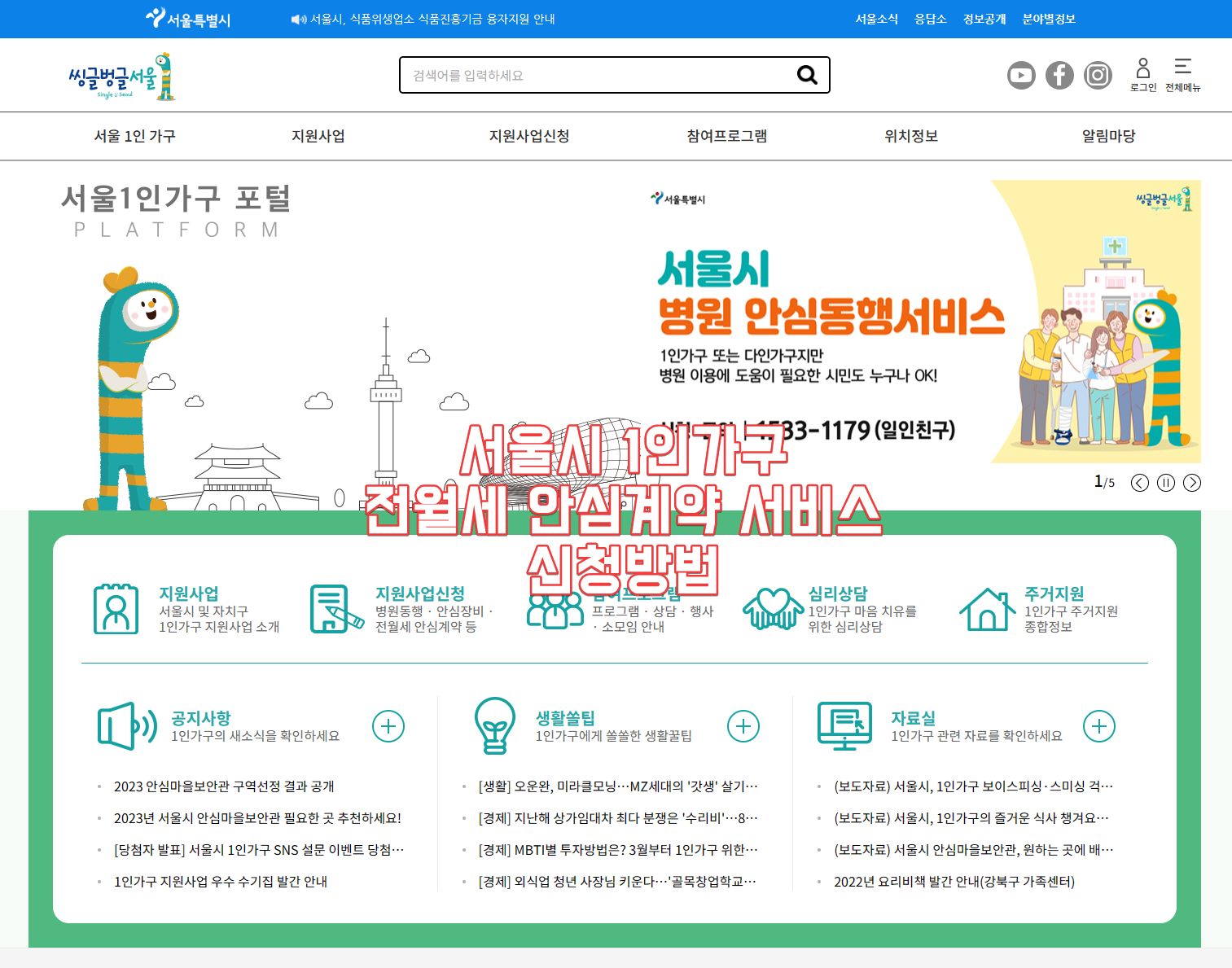
Task: Click the 공지사항 megaphone icon
Action: coord(127,726)
